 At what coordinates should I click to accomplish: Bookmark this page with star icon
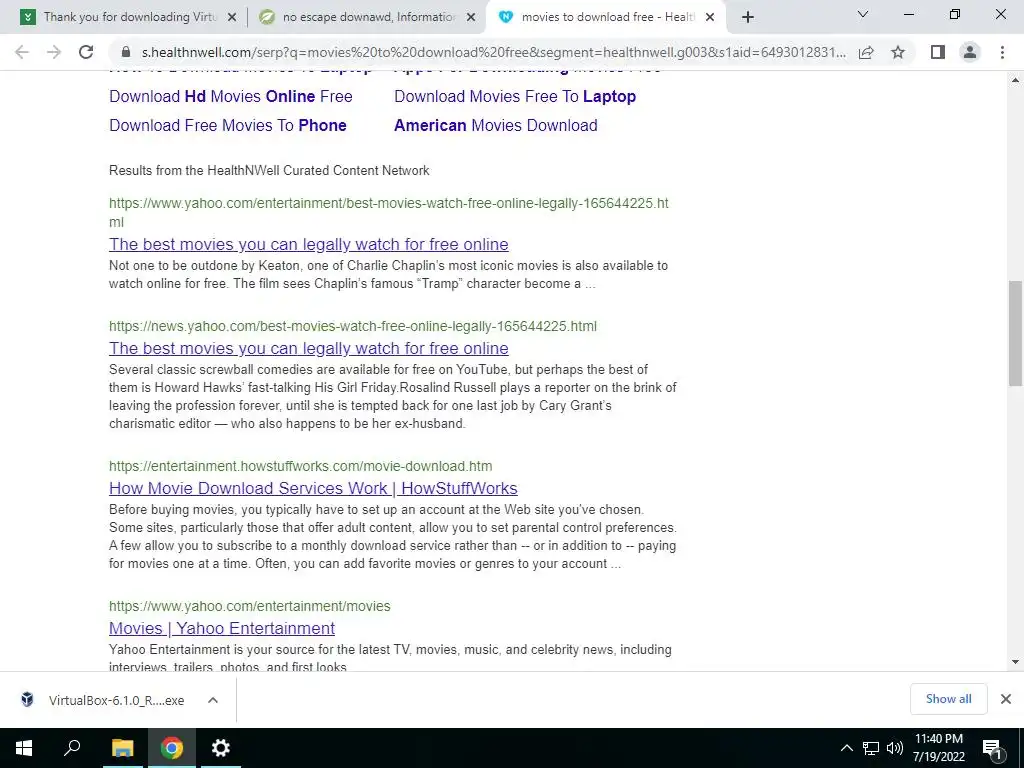(898, 52)
